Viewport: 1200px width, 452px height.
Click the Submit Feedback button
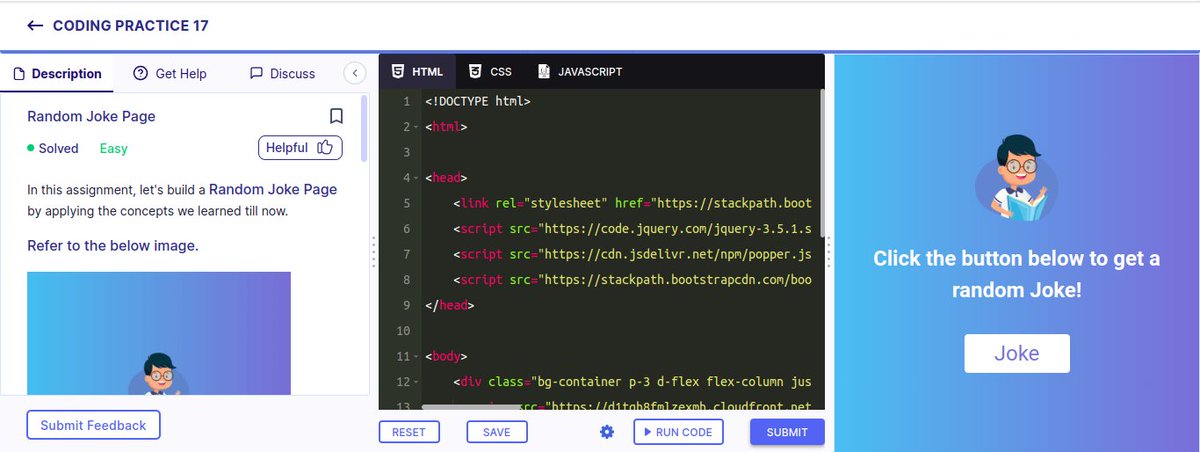[x=93, y=425]
